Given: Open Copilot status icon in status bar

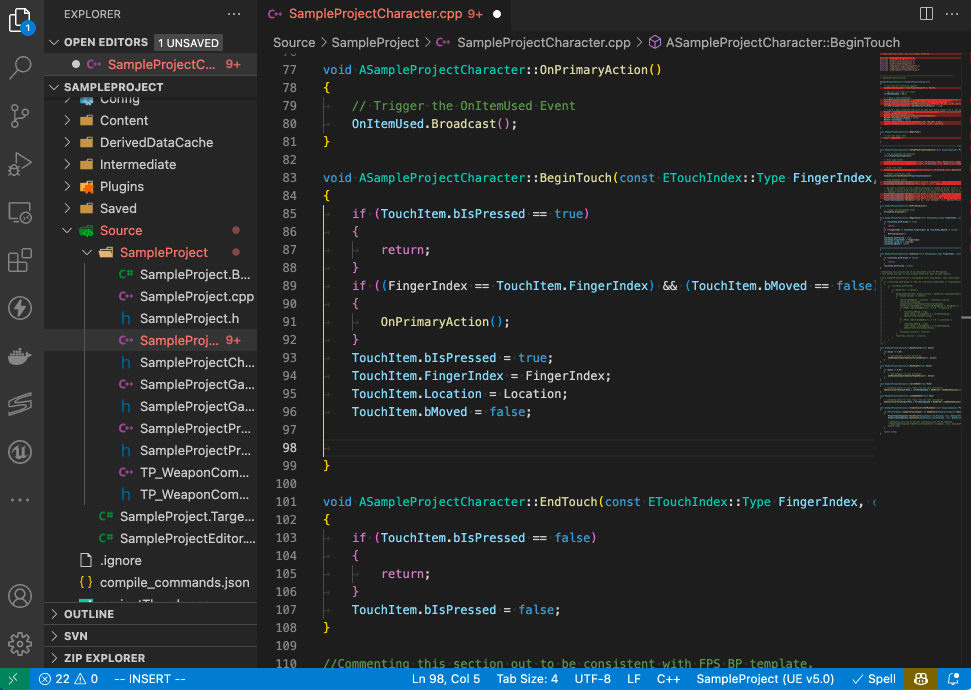Looking at the screenshot, I should pyautogui.click(x=921, y=679).
